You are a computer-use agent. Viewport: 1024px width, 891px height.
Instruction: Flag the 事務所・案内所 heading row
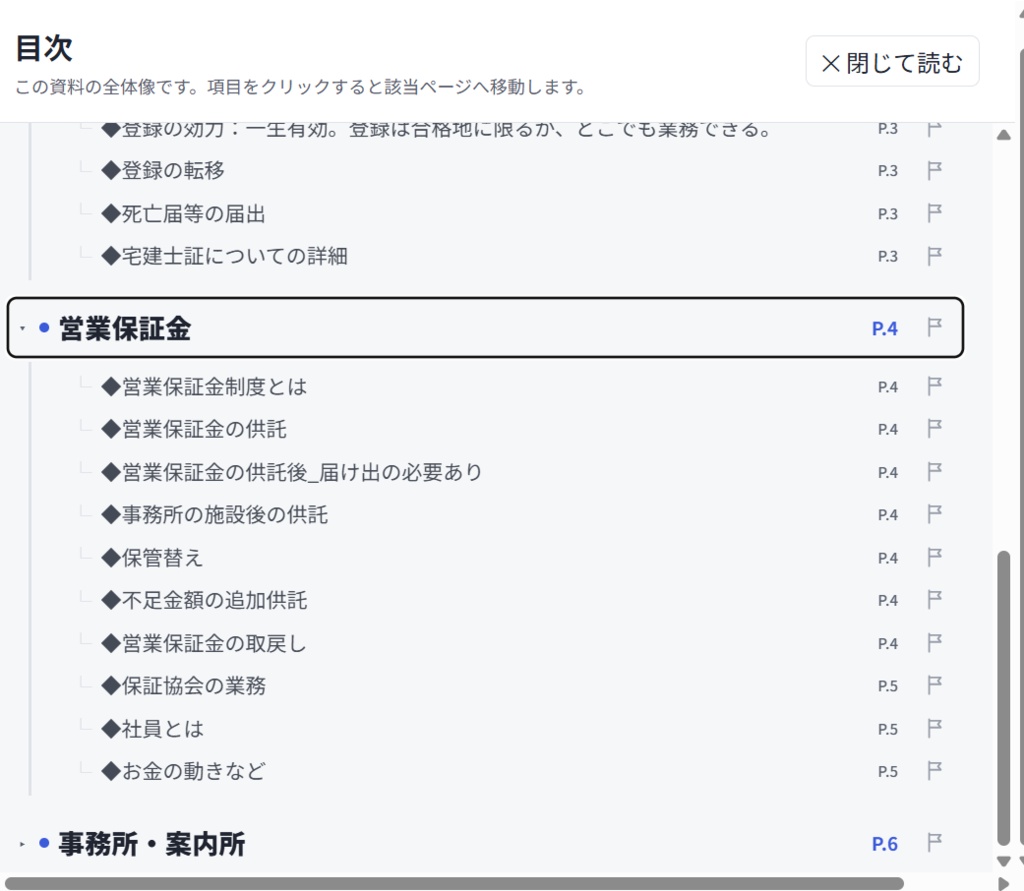click(x=935, y=843)
